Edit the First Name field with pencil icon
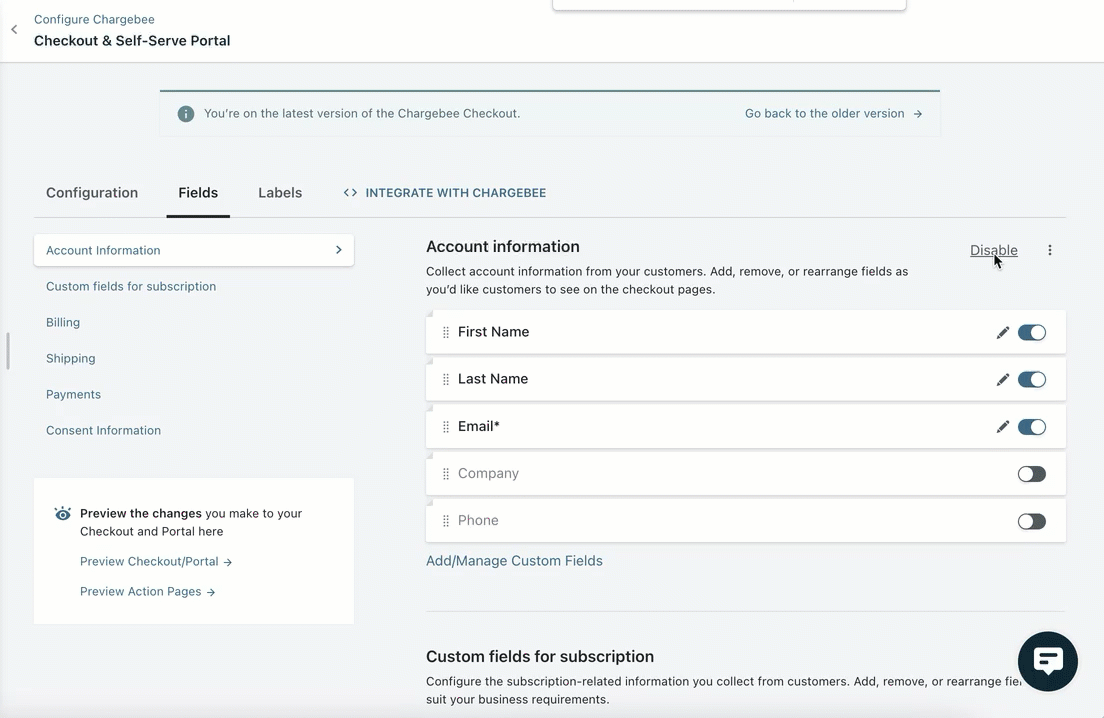 point(1002,333)
